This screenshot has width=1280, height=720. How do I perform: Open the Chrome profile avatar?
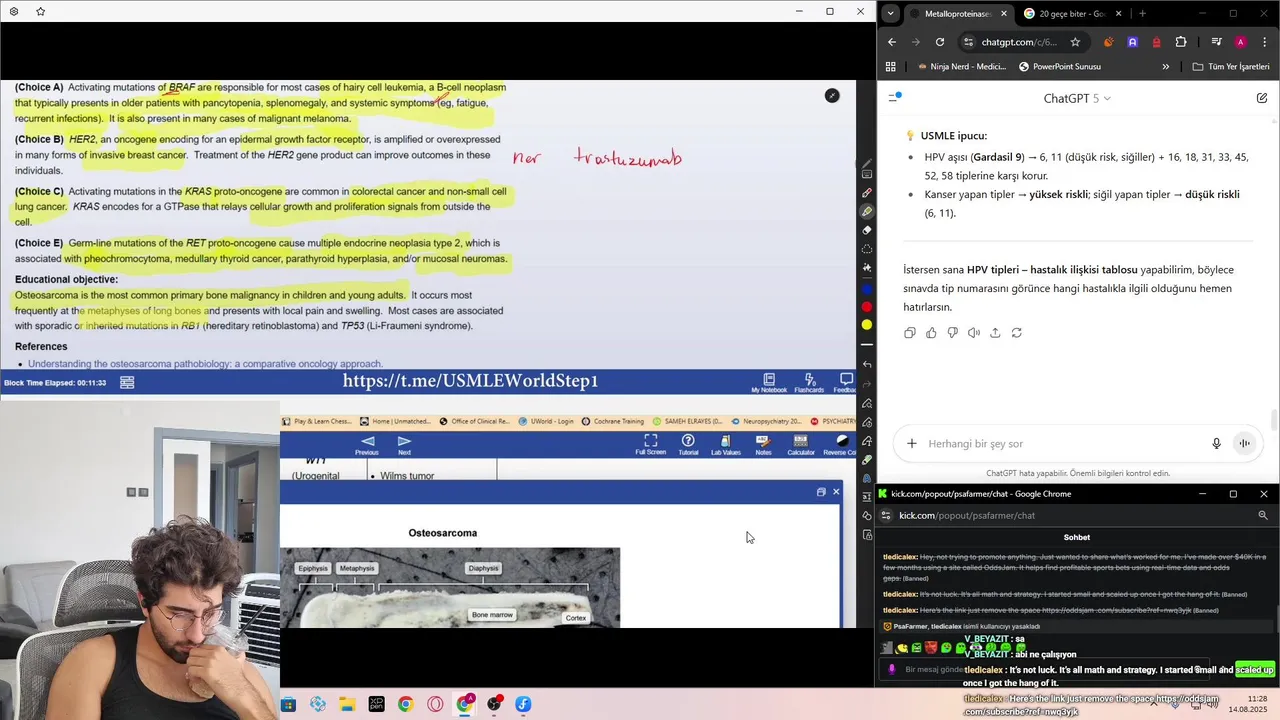click(x=1240, y=42)
